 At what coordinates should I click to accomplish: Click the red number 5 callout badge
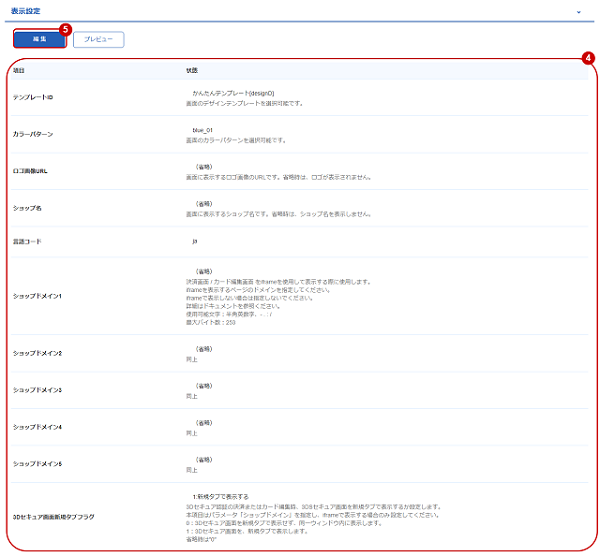(65, 29)
